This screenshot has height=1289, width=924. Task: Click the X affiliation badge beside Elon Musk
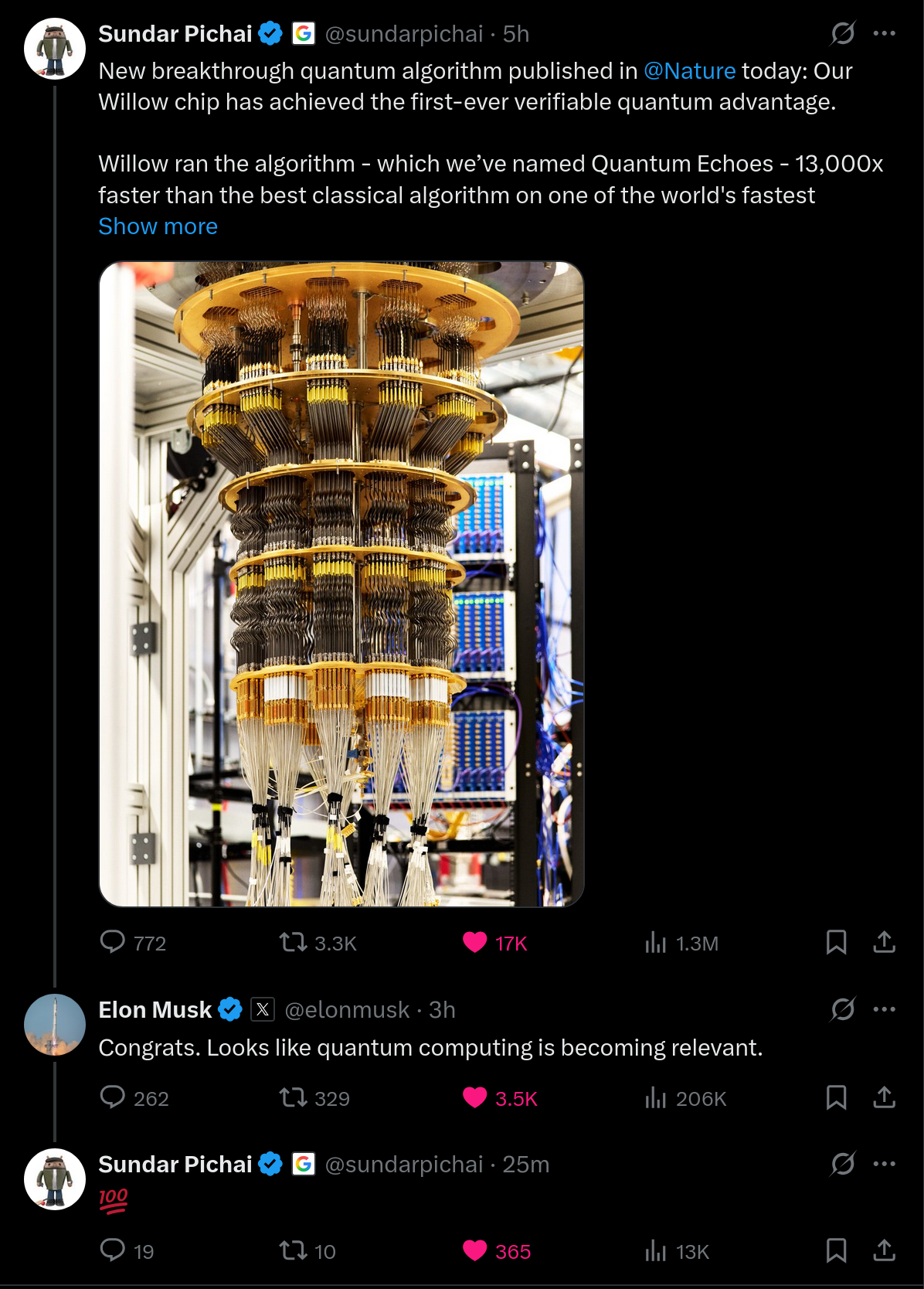point(263,1009)
